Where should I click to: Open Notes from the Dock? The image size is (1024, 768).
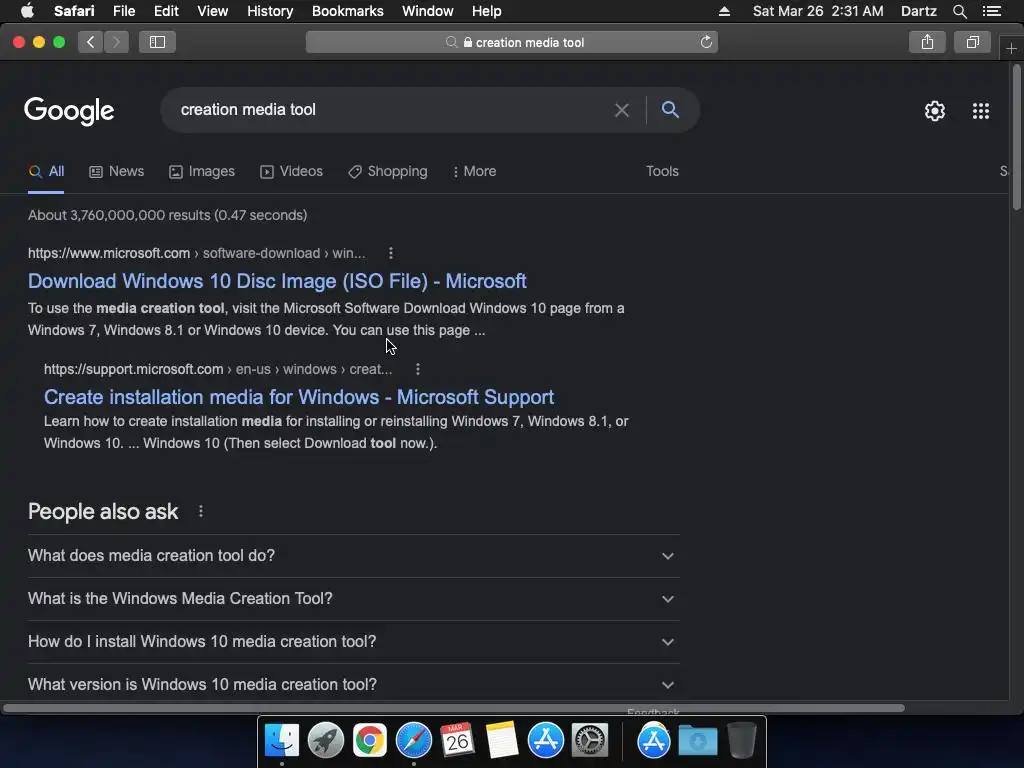pos(502,741)
